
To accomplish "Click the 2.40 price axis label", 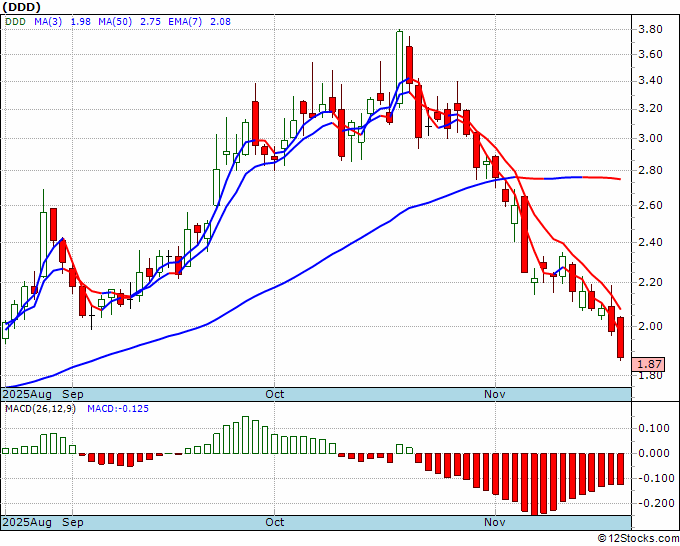I will click(650, 242).
